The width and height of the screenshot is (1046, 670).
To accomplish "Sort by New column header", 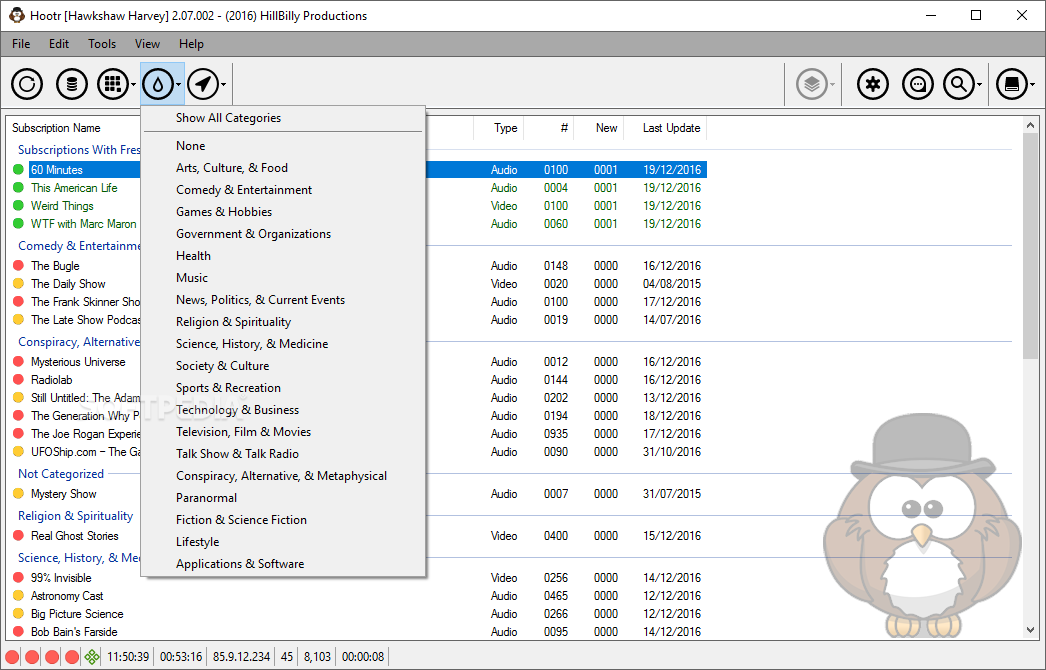I will pos(606,128).
